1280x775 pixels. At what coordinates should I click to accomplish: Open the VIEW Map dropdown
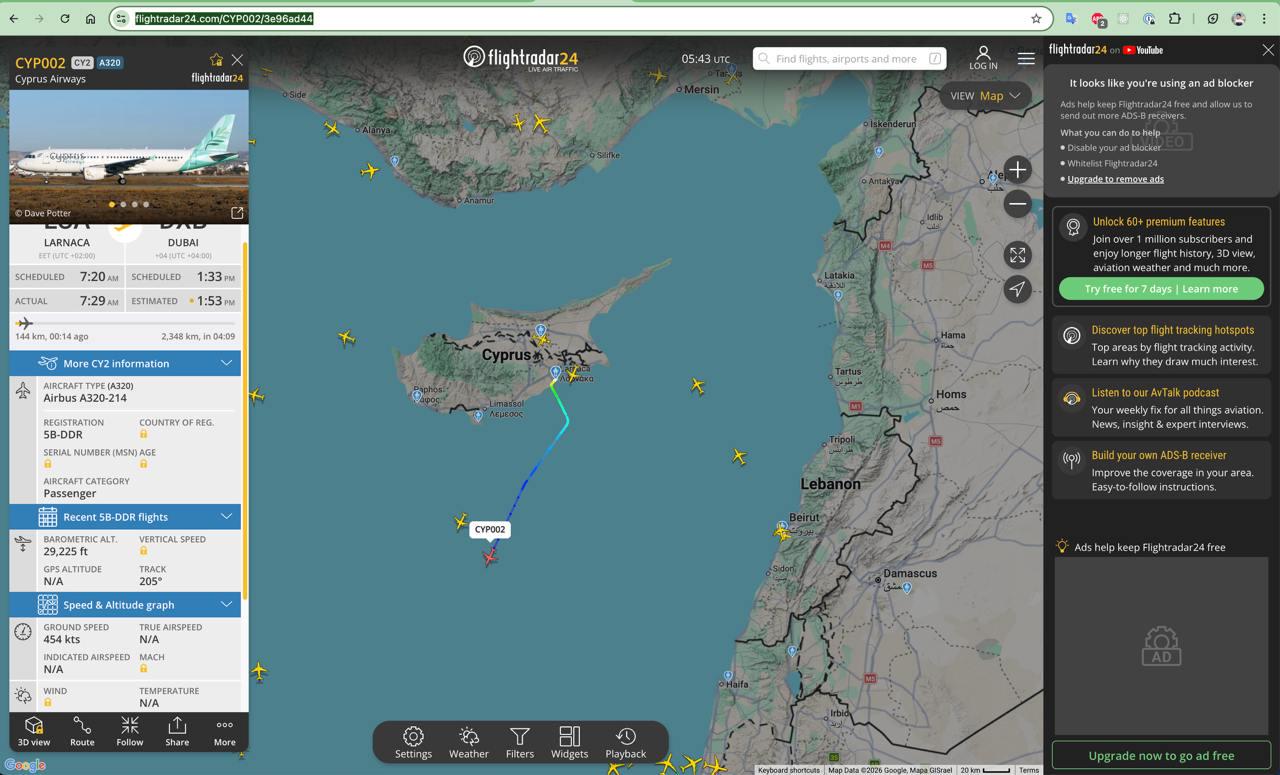click(x=985, y=96)
